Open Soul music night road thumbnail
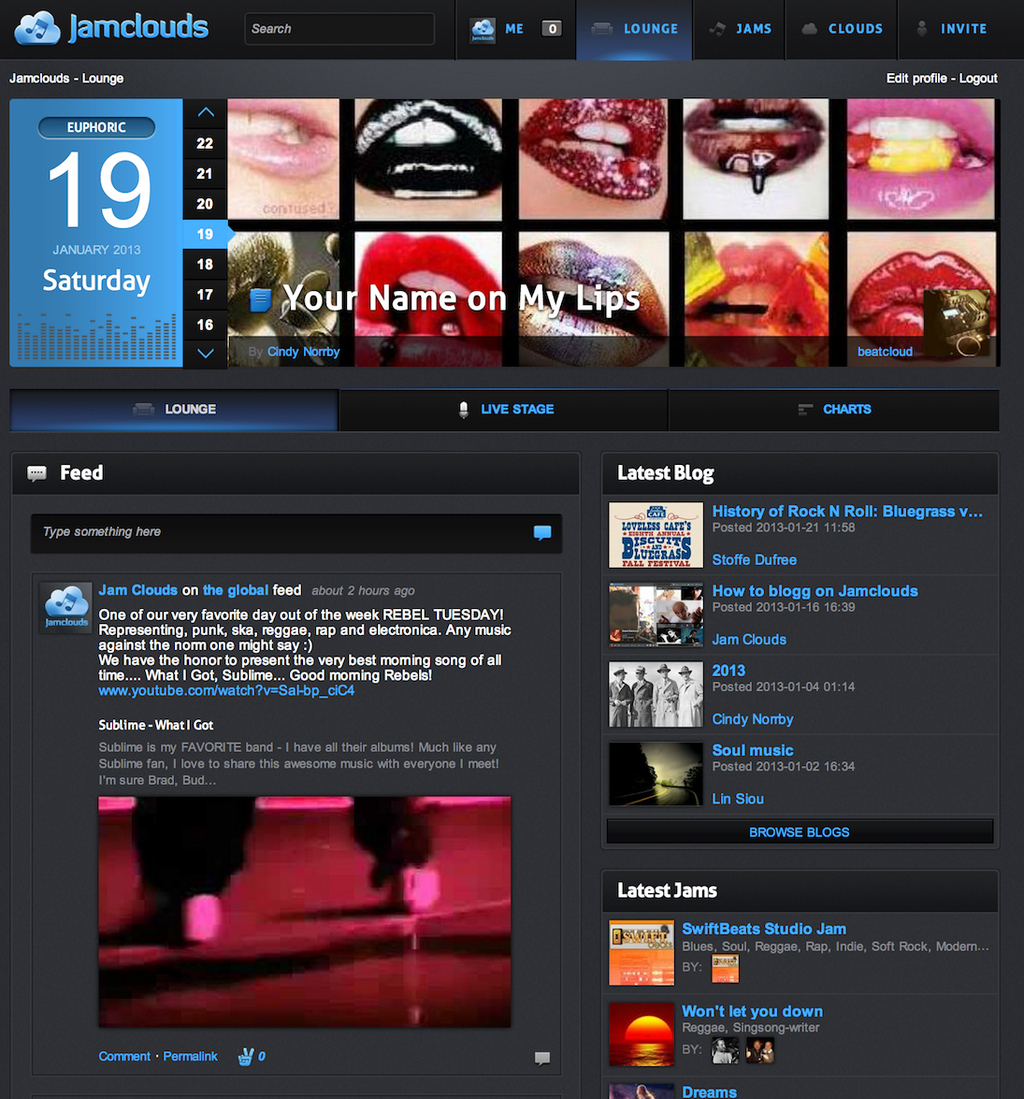 pos(655,774)
